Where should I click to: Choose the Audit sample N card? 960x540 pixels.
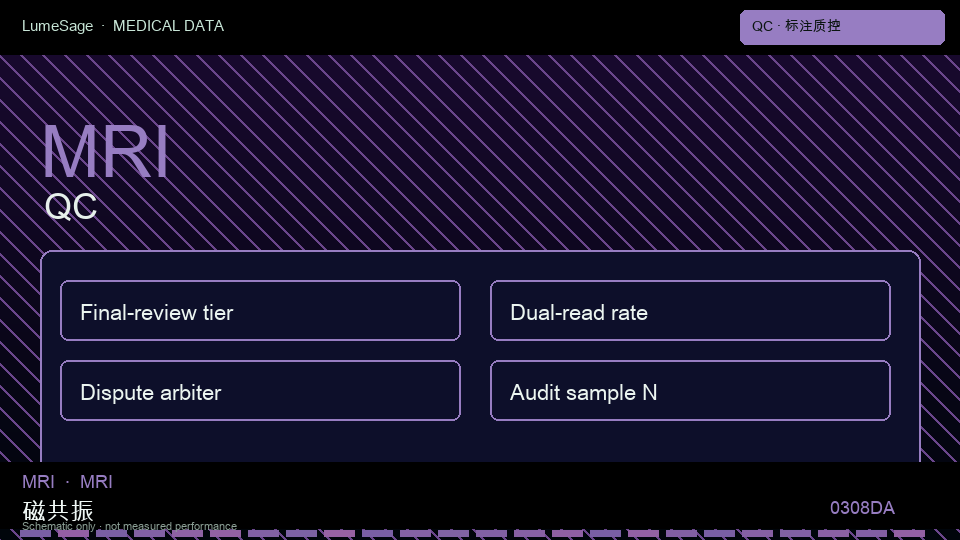(690, 391)
